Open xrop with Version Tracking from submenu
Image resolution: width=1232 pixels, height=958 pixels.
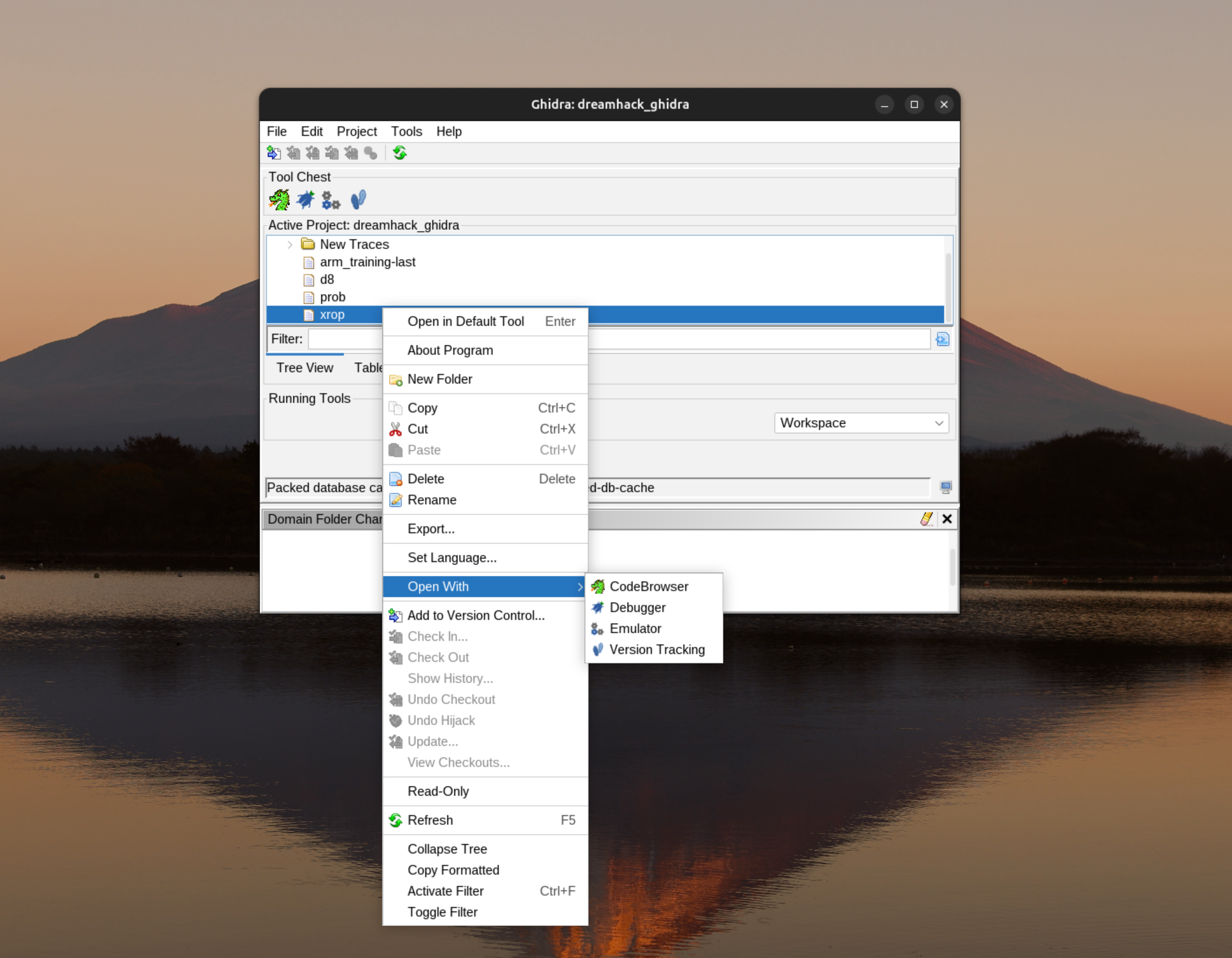654,649
